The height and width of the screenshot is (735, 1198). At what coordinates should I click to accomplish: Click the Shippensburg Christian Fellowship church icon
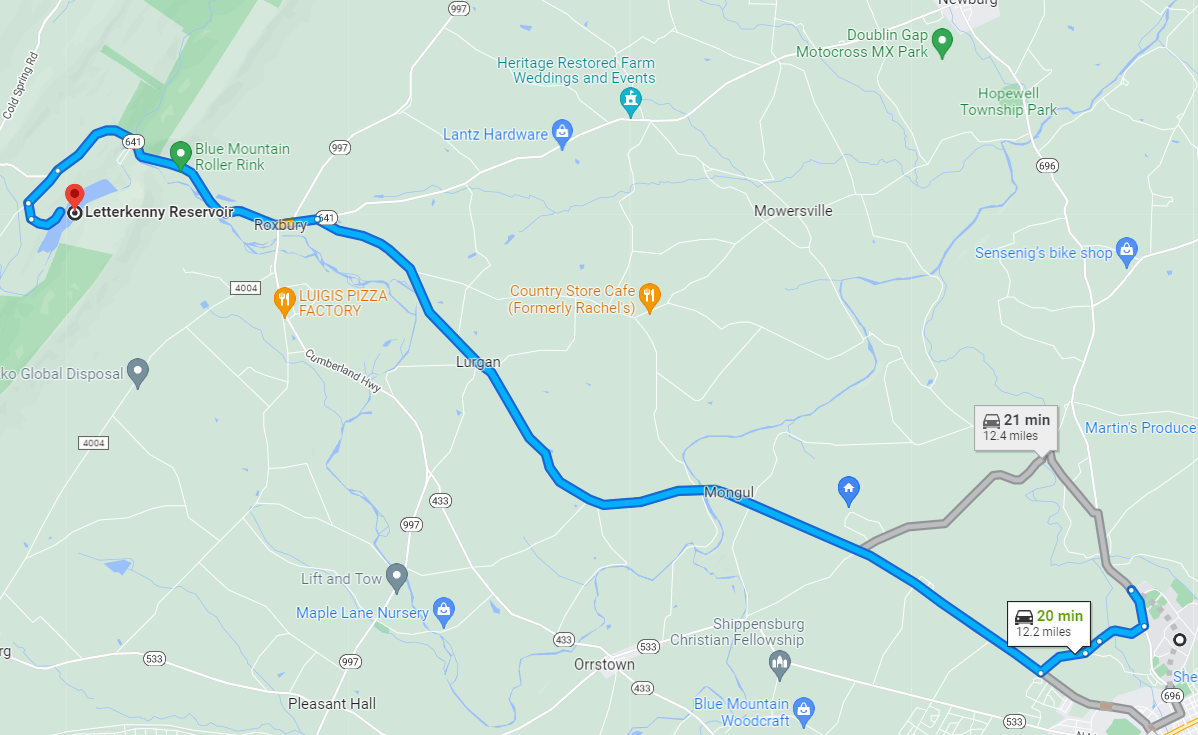(x=780, y=665)
